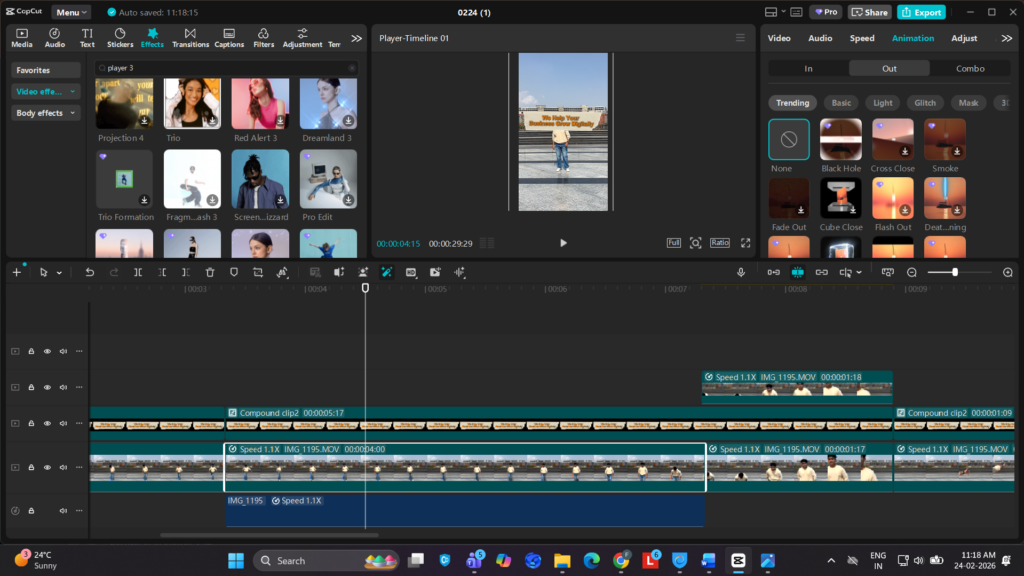Delete selected clip with trash icon
This screenshot has width=1024, height=576.
coord(210,272)
